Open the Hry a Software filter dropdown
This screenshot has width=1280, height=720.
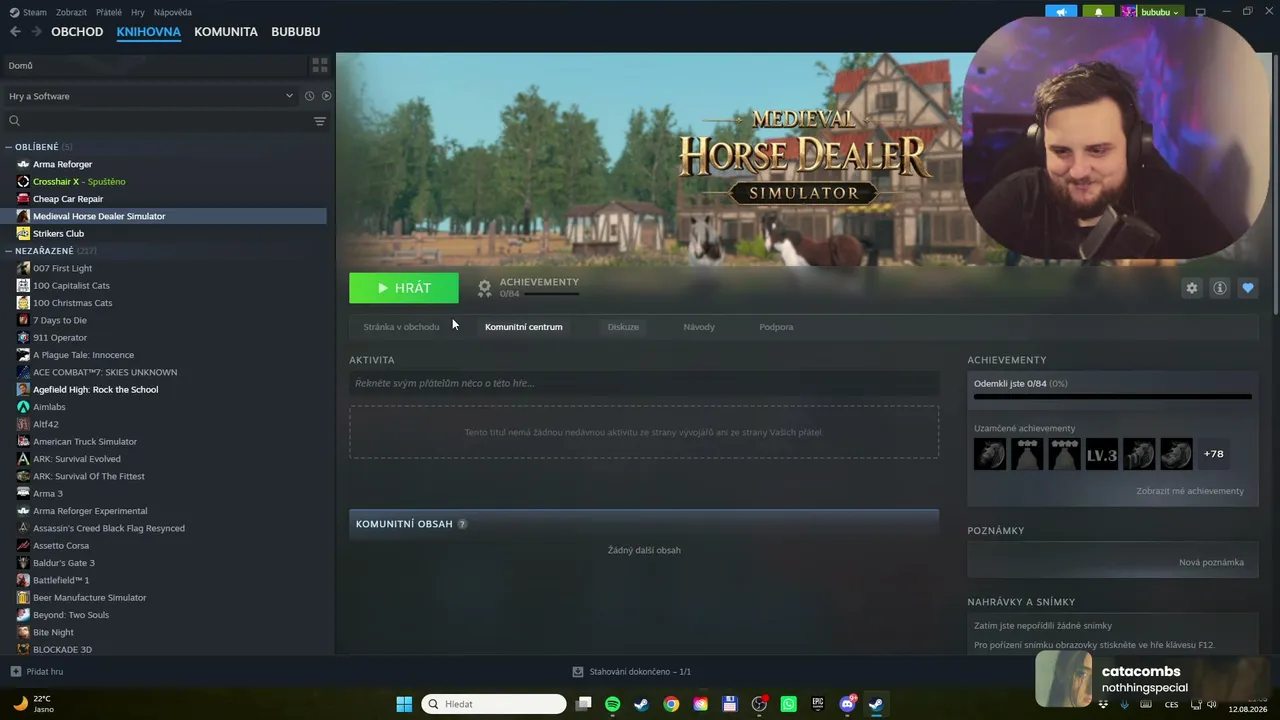coord(151,96)
